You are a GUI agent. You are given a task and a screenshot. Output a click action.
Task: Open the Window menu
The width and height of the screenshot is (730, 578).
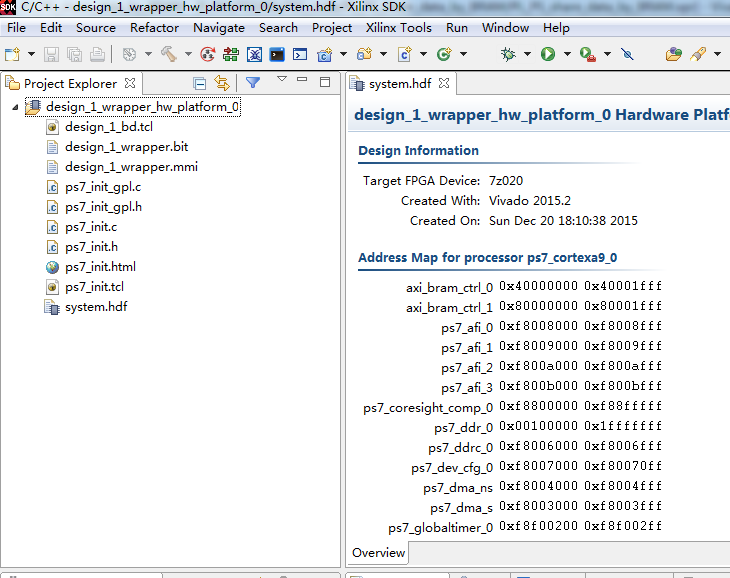click(506, 28)
